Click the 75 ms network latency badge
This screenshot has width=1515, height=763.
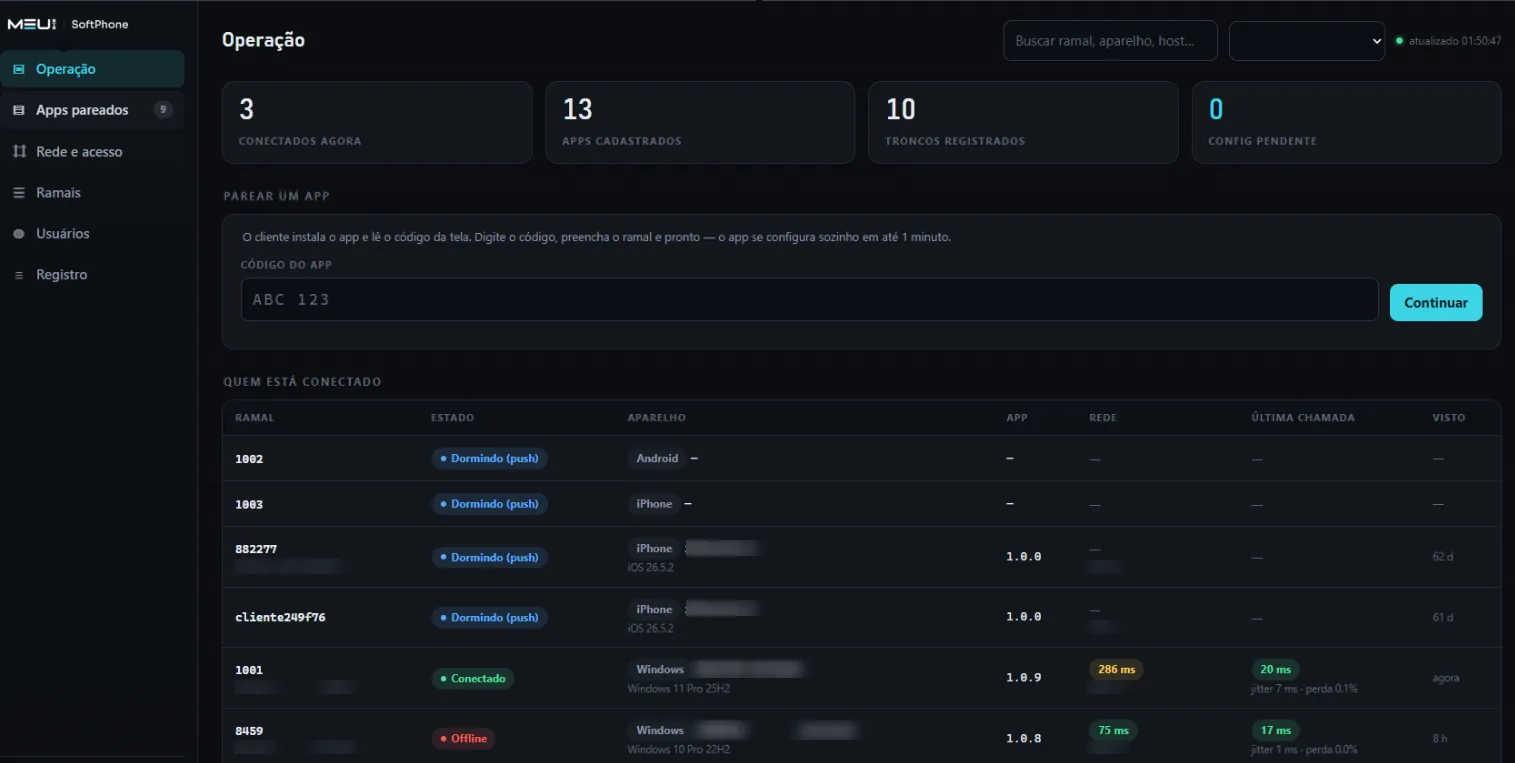click(1113, 730)
